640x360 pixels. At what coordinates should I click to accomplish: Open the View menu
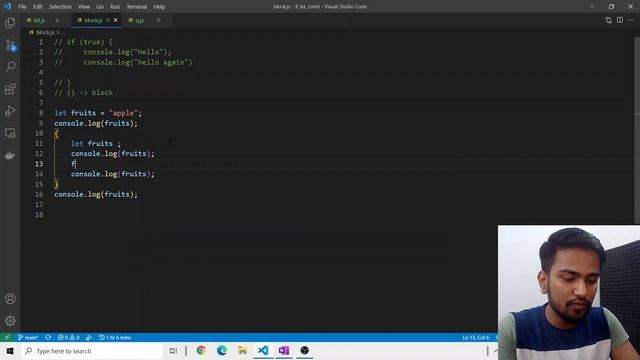coord(84,7)
